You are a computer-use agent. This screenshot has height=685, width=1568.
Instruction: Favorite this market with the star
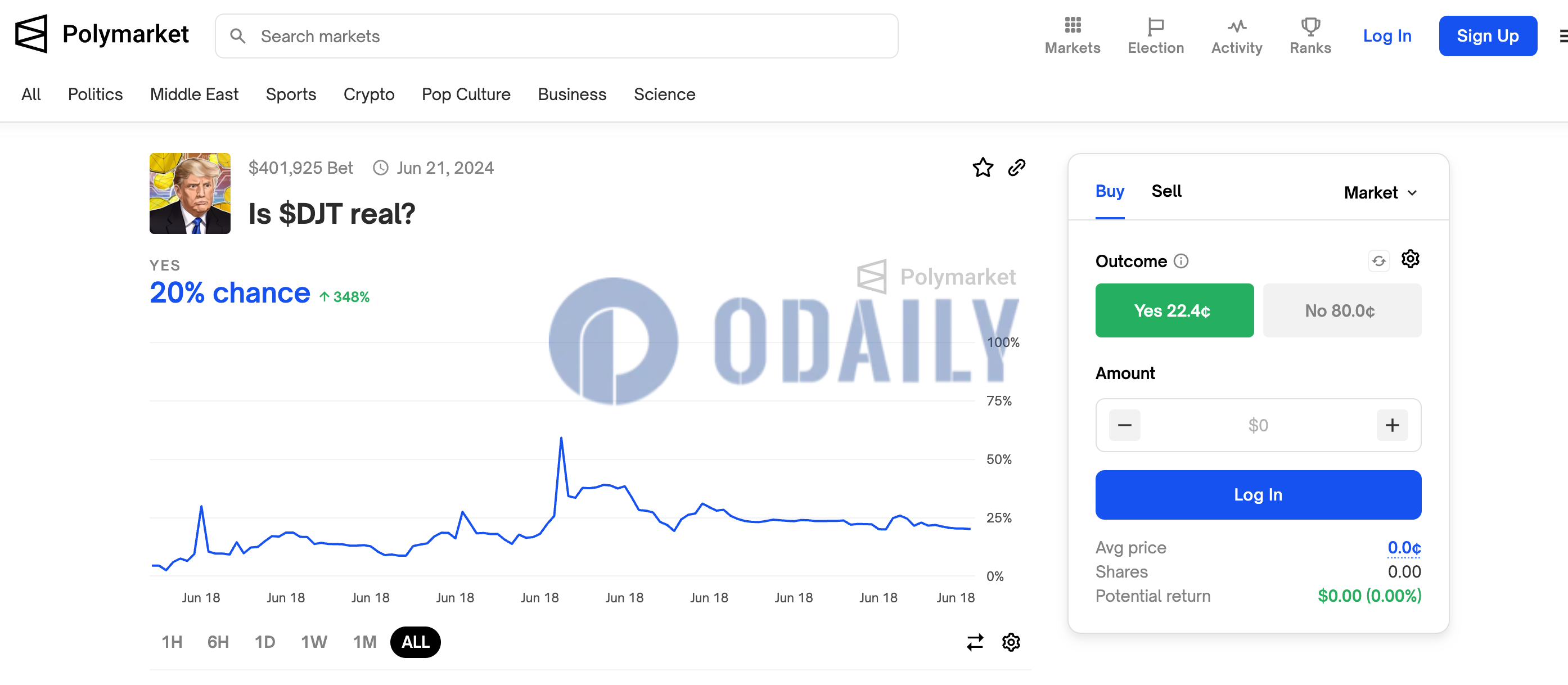click(x=983, y=168)
